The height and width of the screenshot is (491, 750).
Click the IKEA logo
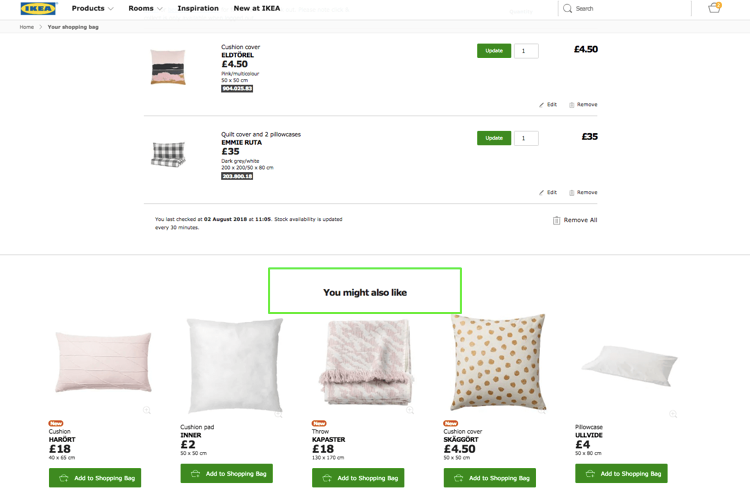coord(38,8)
